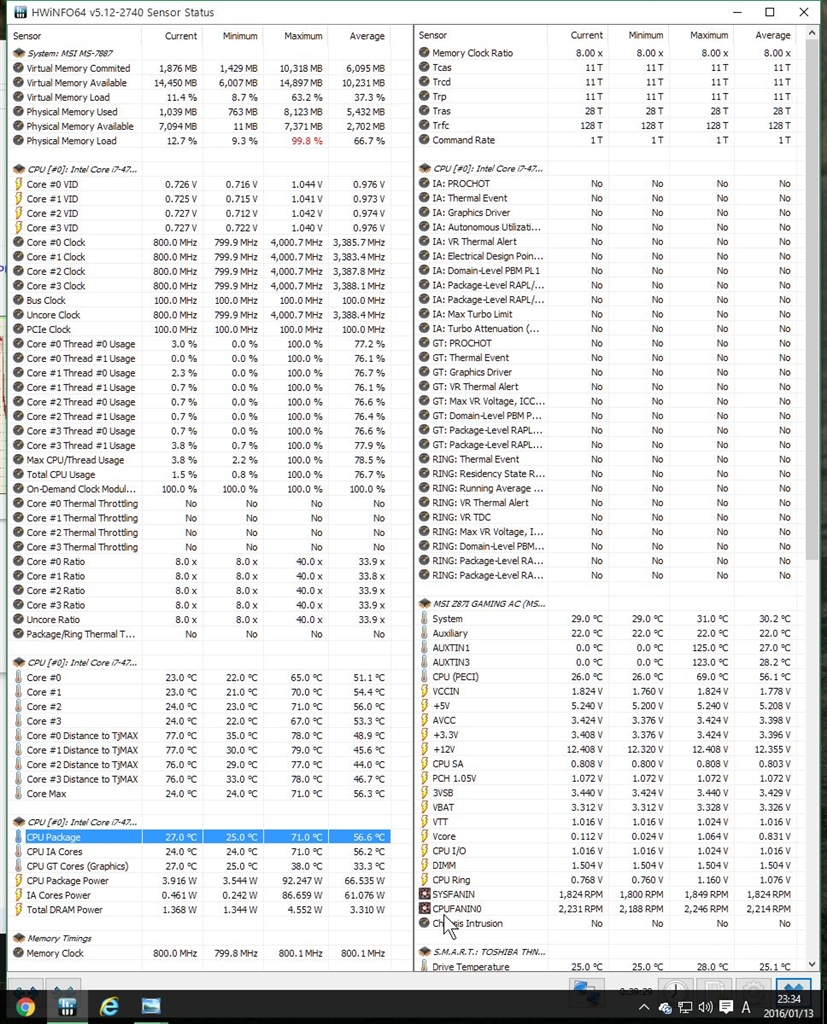This screenshot has height=1024, width=827.
Task: Click the bolt icon beside Core #0 VID
Action: coord(19,184)
